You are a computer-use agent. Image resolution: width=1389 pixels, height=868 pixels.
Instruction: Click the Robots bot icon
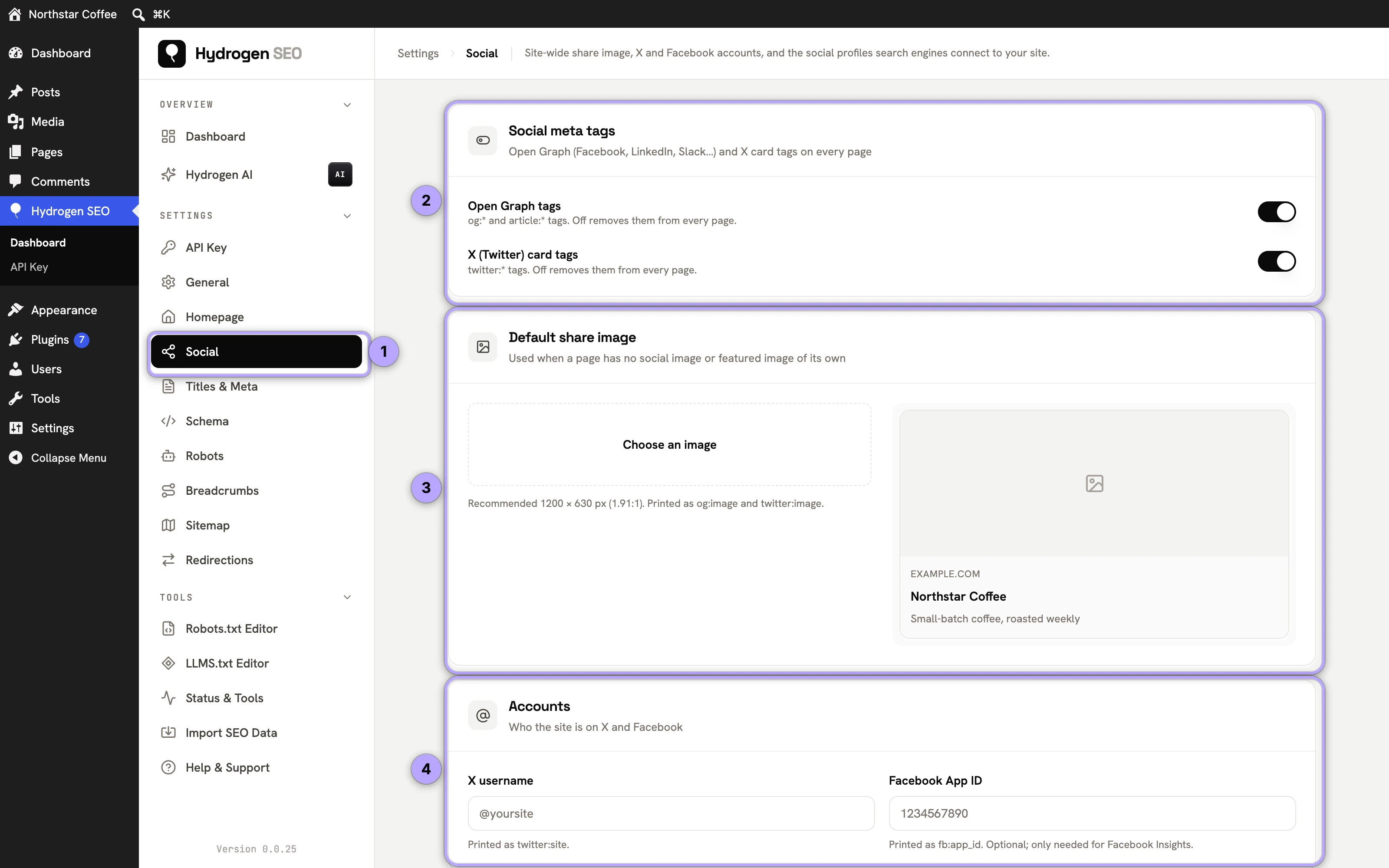(168, 456)
